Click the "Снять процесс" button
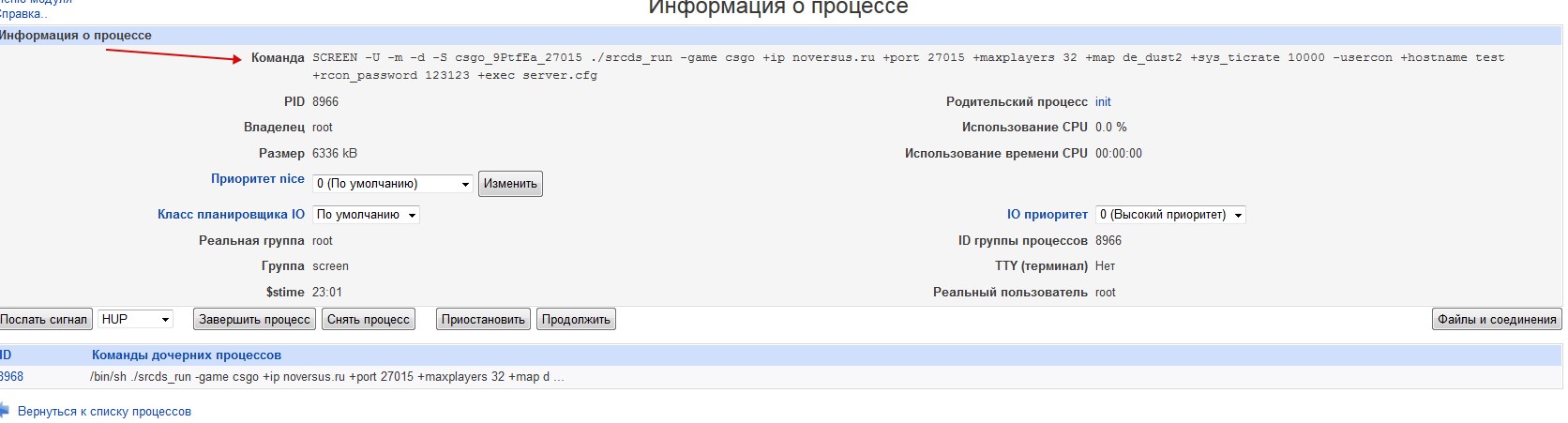 pyautogui.click(x=369, y=320)
